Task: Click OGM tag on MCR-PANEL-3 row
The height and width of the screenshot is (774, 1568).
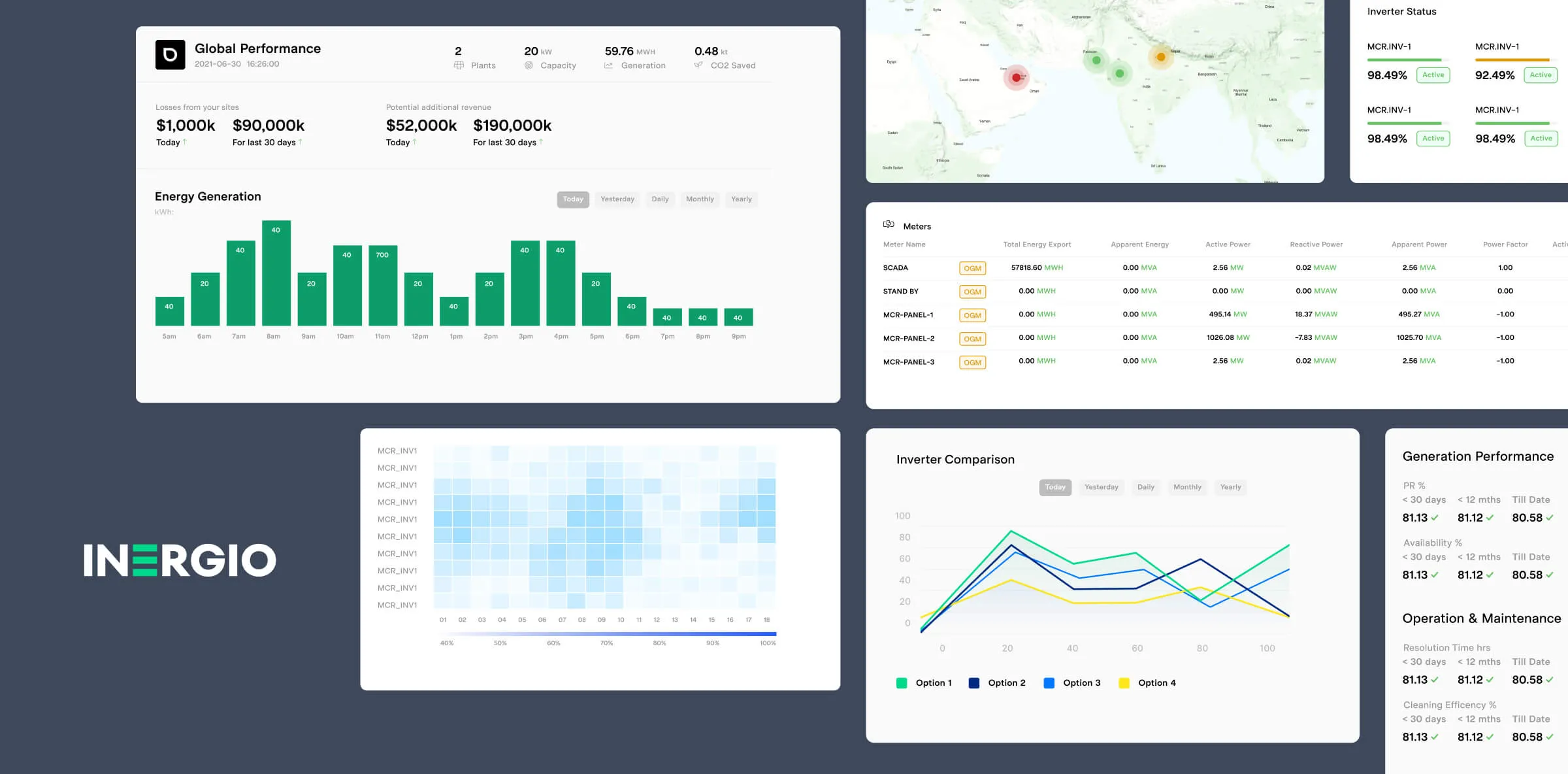Action: (972, 362)
